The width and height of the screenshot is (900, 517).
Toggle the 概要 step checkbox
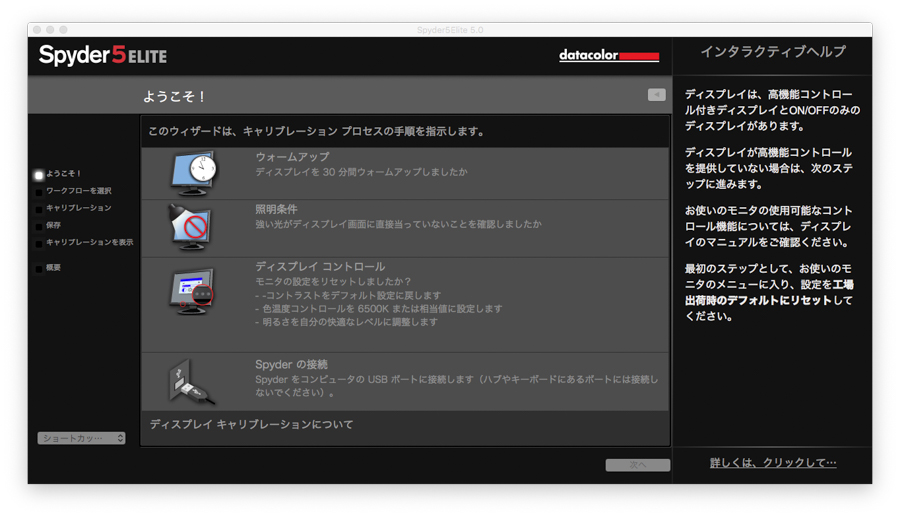39,269
